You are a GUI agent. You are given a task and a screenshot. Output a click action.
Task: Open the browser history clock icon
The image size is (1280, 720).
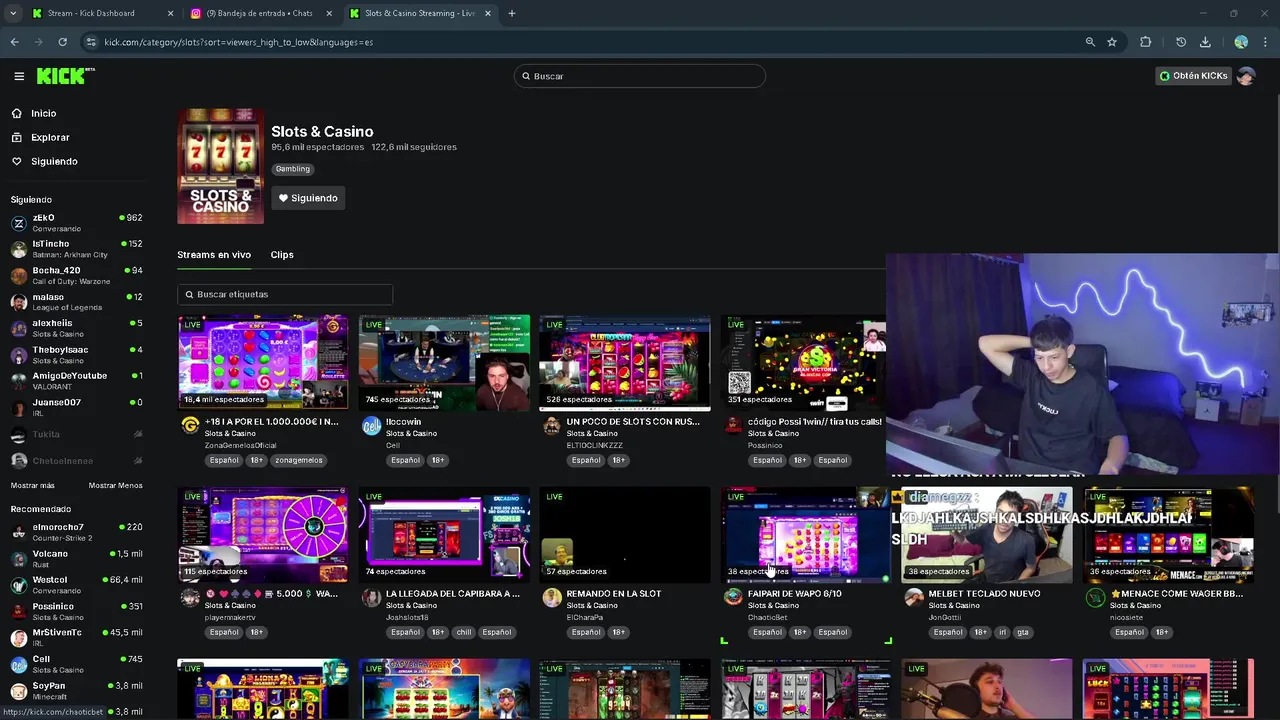[x=1181, y=42]
